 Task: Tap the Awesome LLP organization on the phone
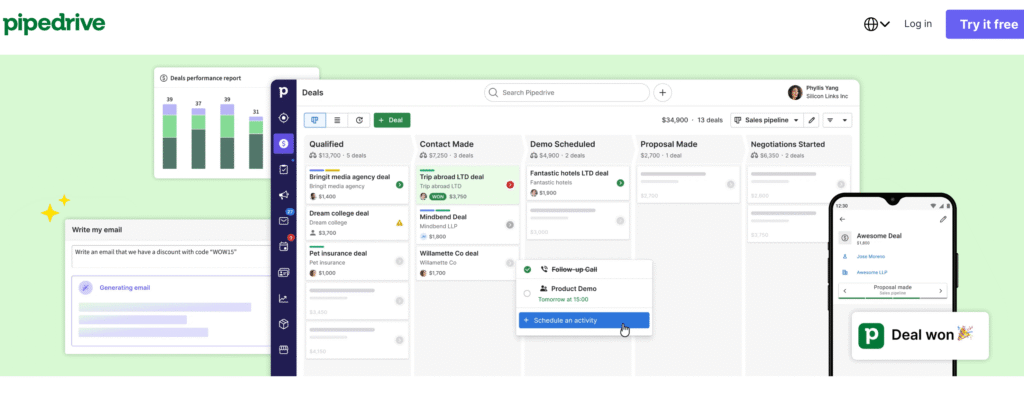(x=871, y=272)
